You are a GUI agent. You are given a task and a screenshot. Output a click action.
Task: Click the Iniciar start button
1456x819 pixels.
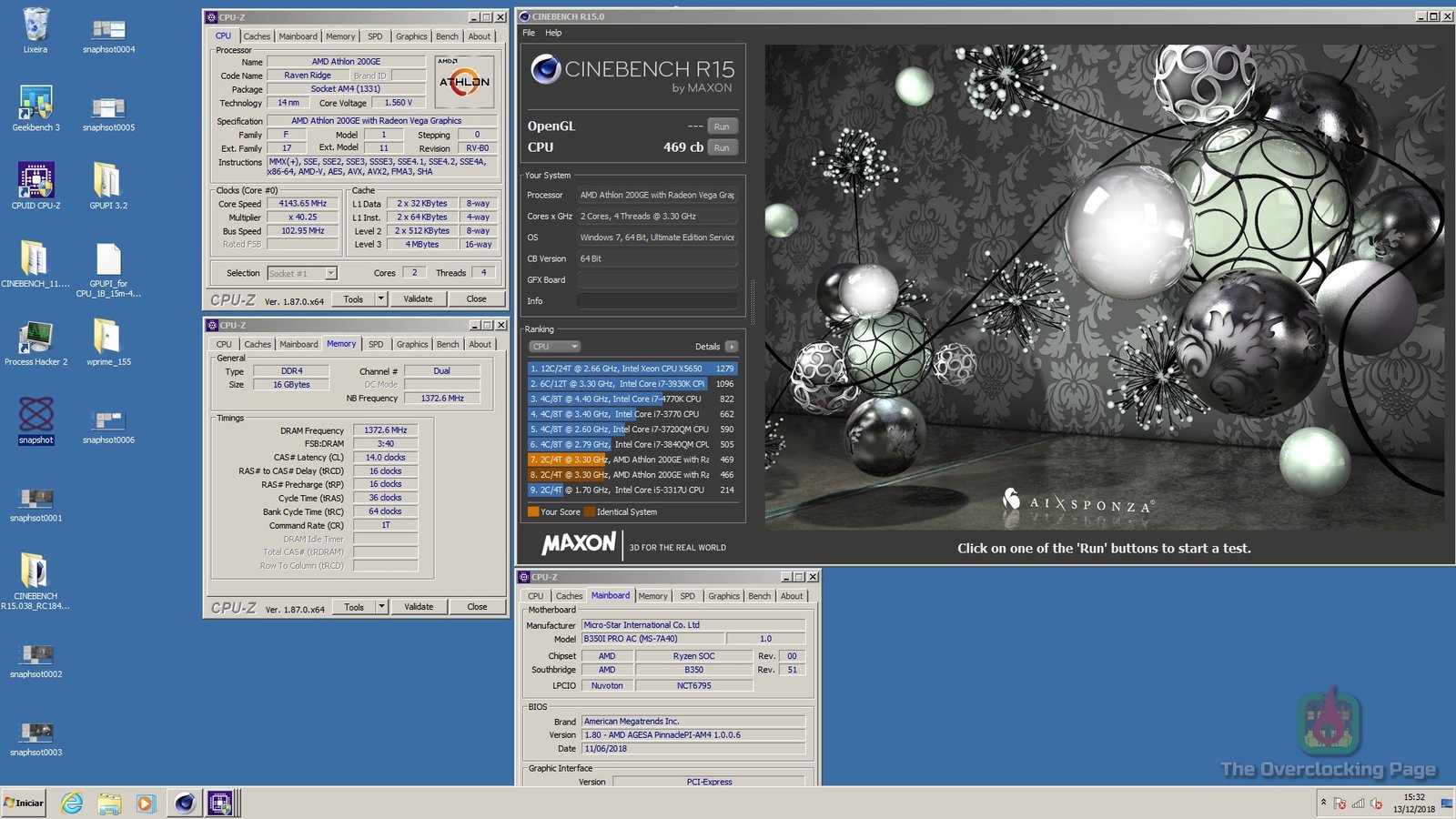click(25, 803)
